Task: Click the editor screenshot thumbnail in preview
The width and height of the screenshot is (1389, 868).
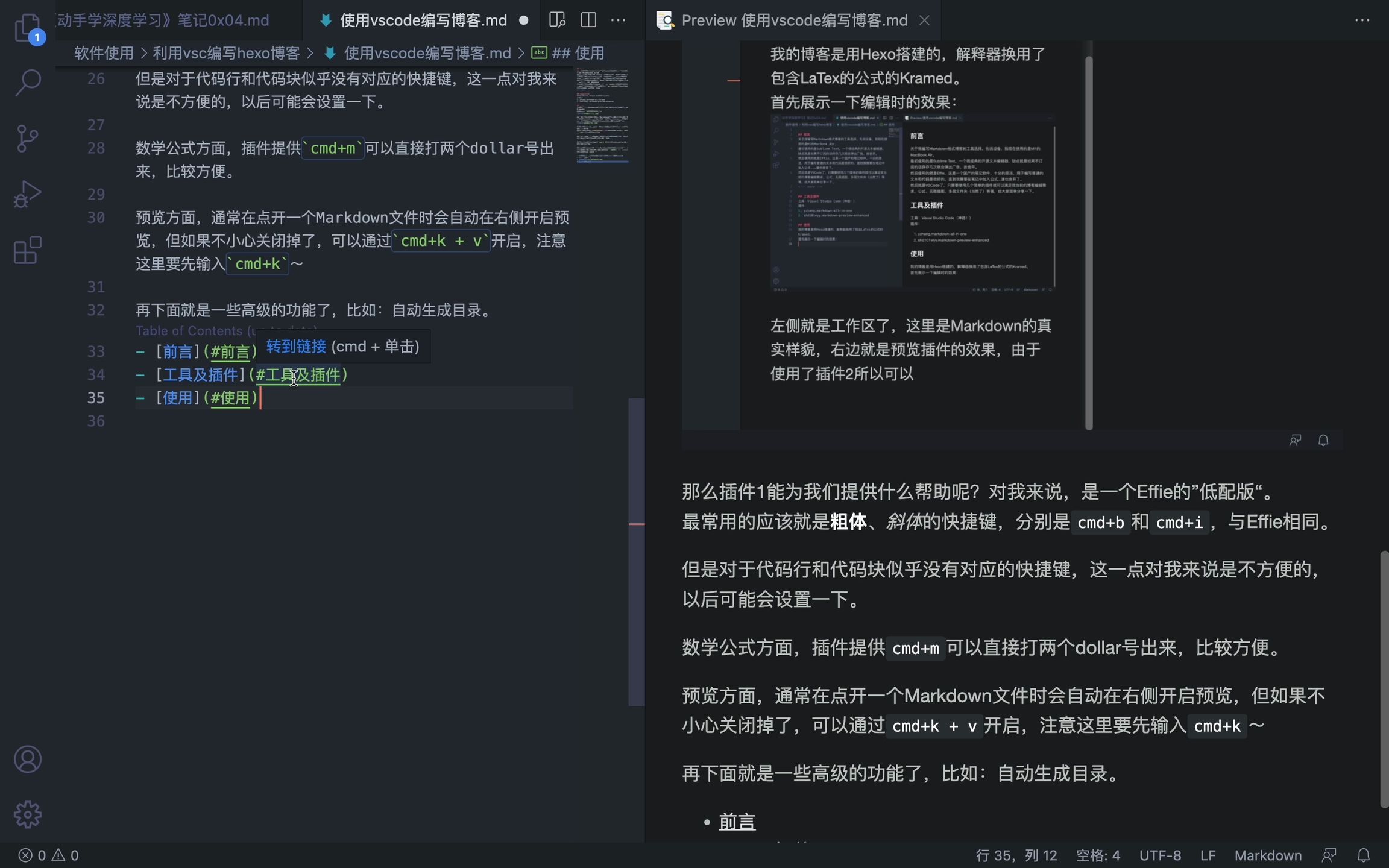Action: click(913, 204)
